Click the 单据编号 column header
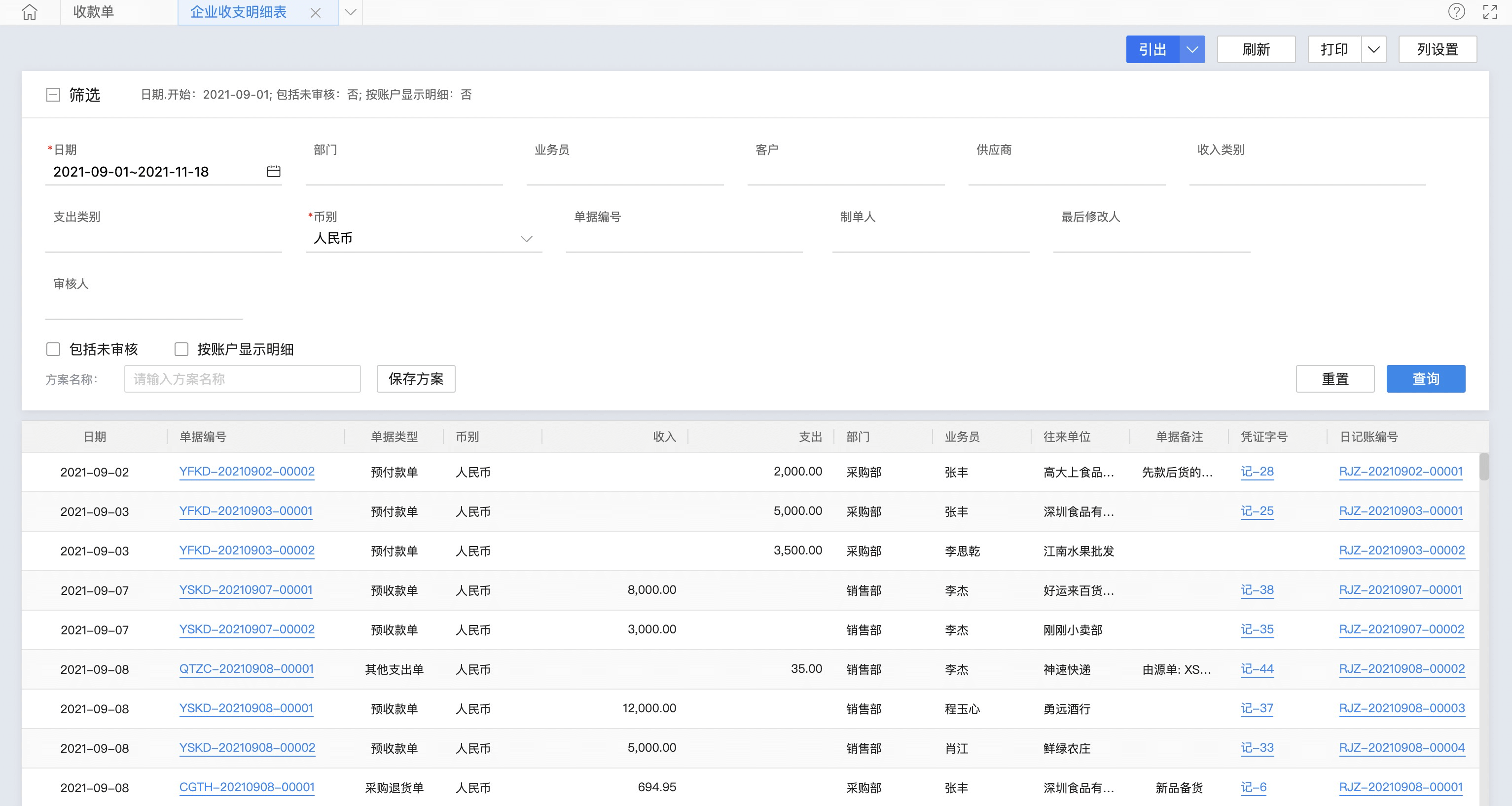Screen dimensions: 1512x806 (x=256, y=437)
